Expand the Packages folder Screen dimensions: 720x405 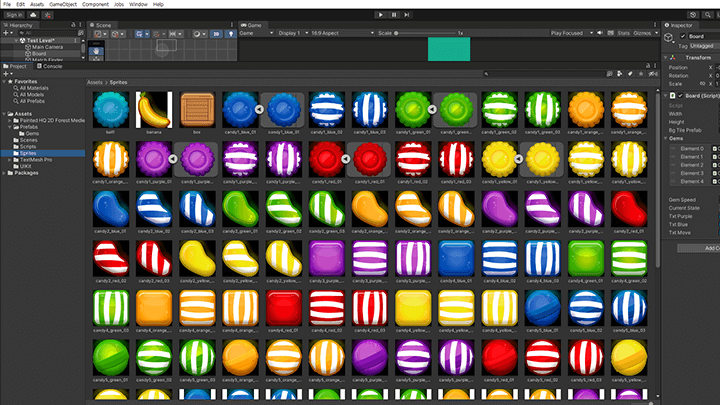tap(4, 173)
